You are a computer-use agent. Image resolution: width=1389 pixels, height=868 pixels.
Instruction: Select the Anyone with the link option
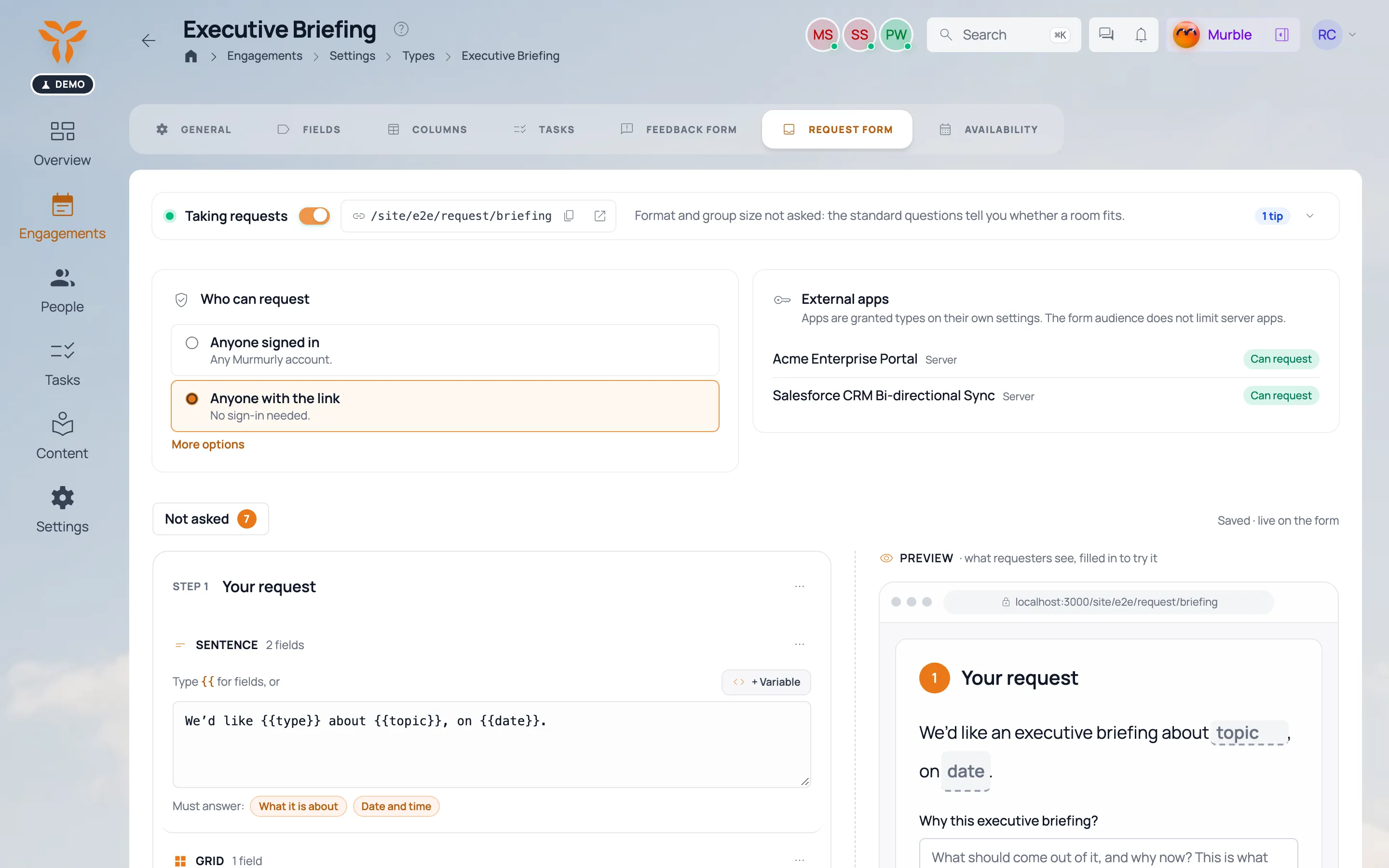coord(445,406)
